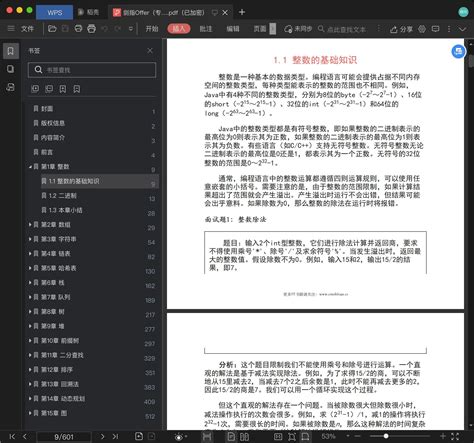Open the 文件 menu
The height and width of the screenshot is (443, 474).
tap(27, 29)
